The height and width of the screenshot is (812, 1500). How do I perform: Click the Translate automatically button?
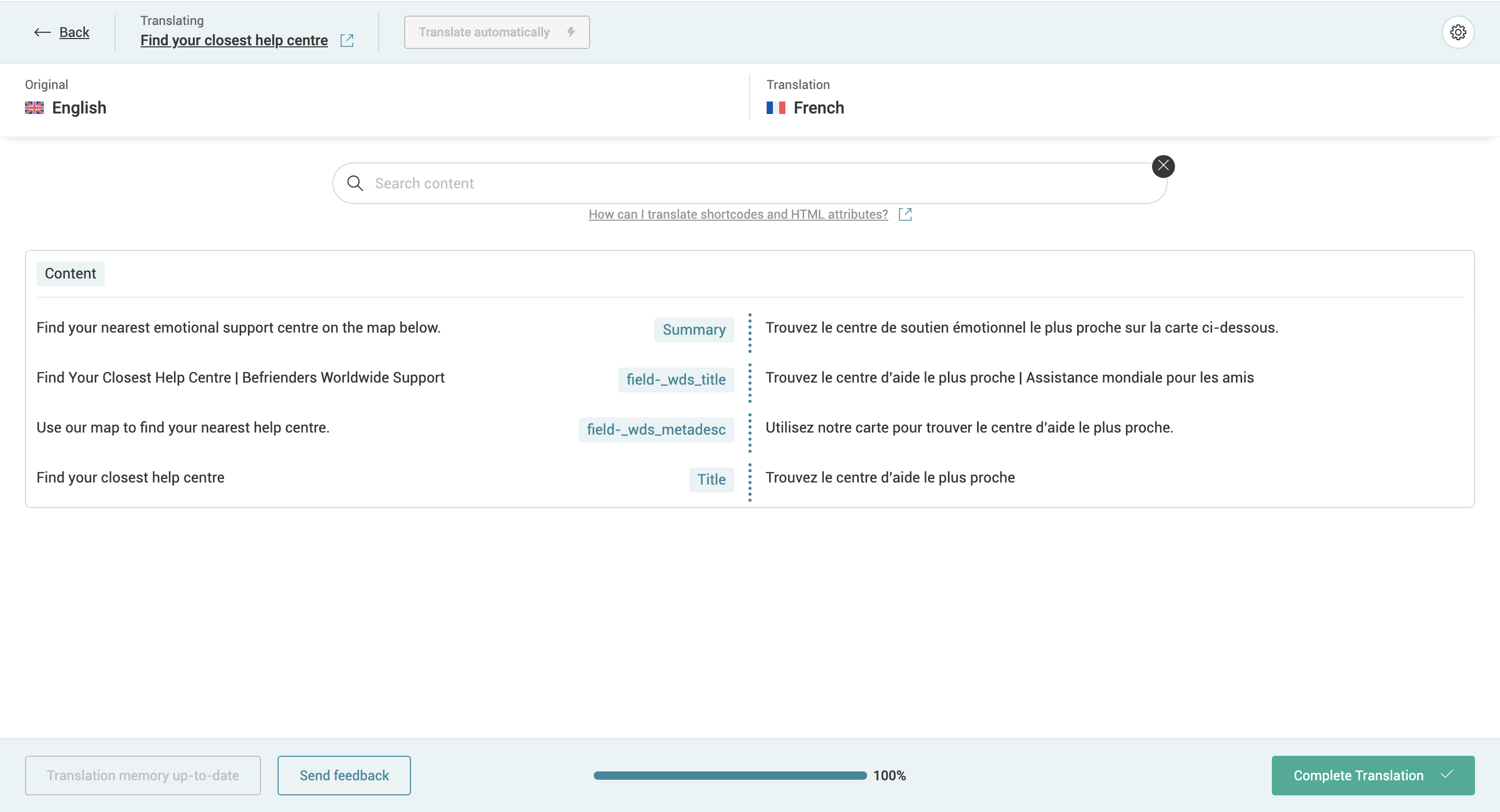497,33
